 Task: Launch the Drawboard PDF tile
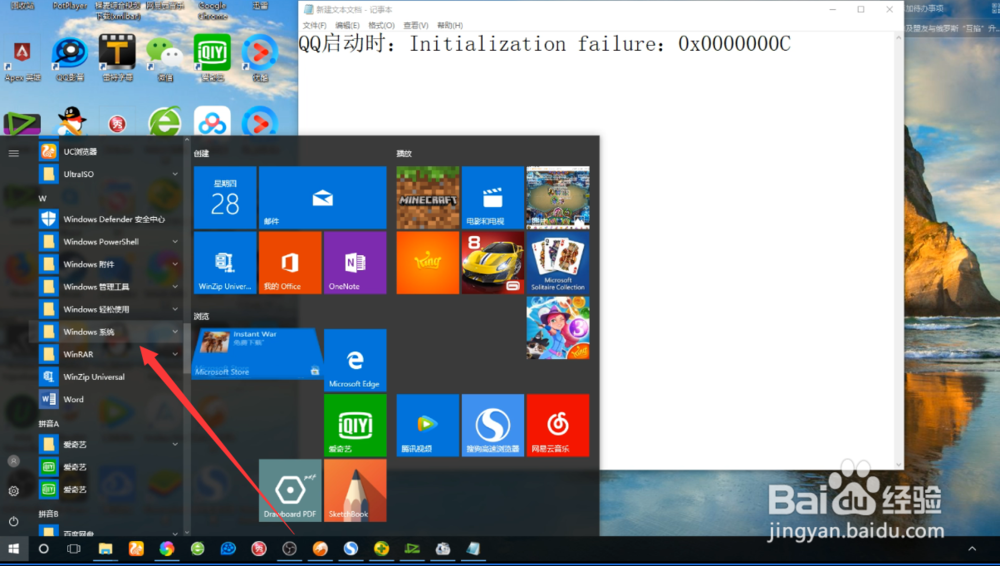pos(290,490)
